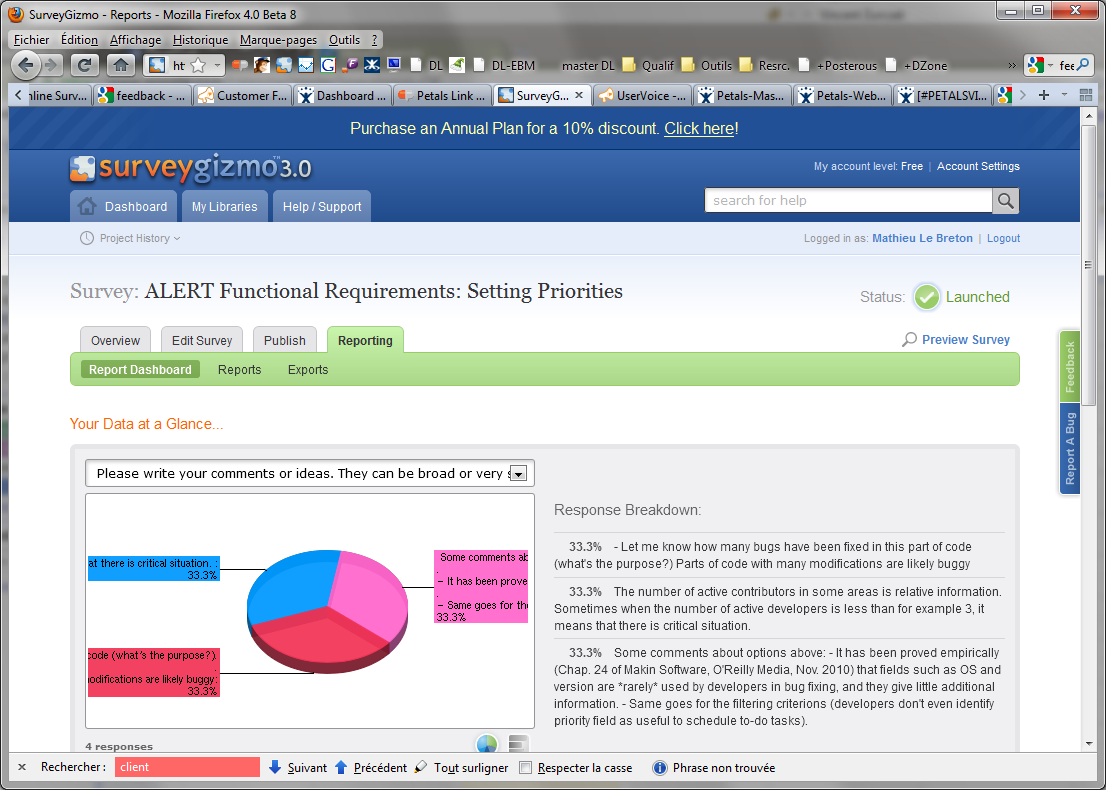Image resolution: width=1106 pixels, height=790 pixels.
Task: Click the Précédent up-arrow in the find bar
Action: point(341,768)
